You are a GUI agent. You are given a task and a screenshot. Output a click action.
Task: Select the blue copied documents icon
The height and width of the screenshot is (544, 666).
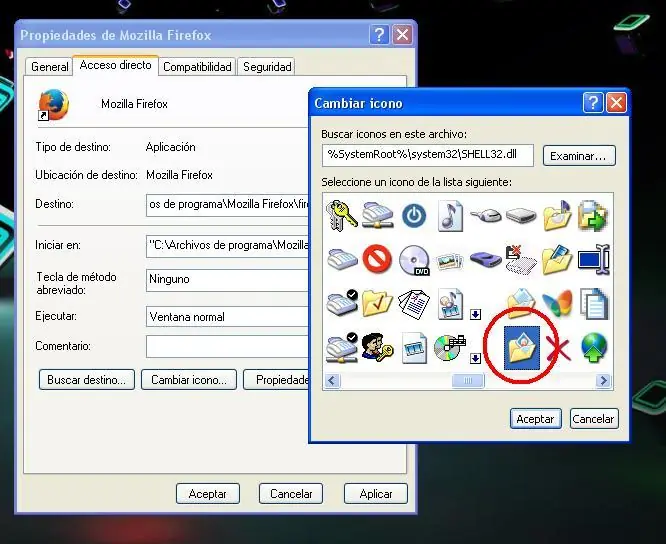point(594,304)
